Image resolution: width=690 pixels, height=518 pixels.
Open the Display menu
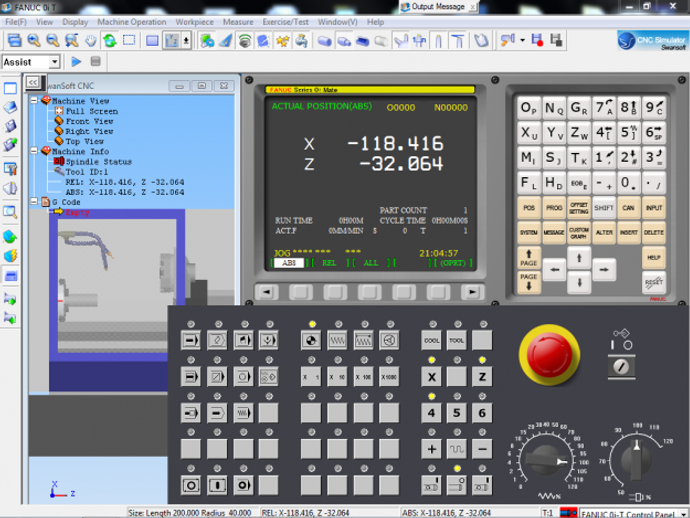(75, 22)
